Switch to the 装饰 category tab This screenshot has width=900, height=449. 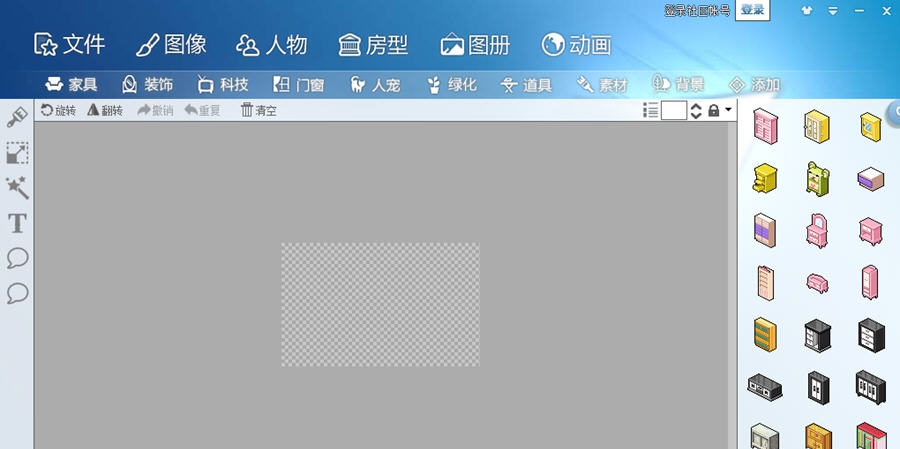(147, 85)
